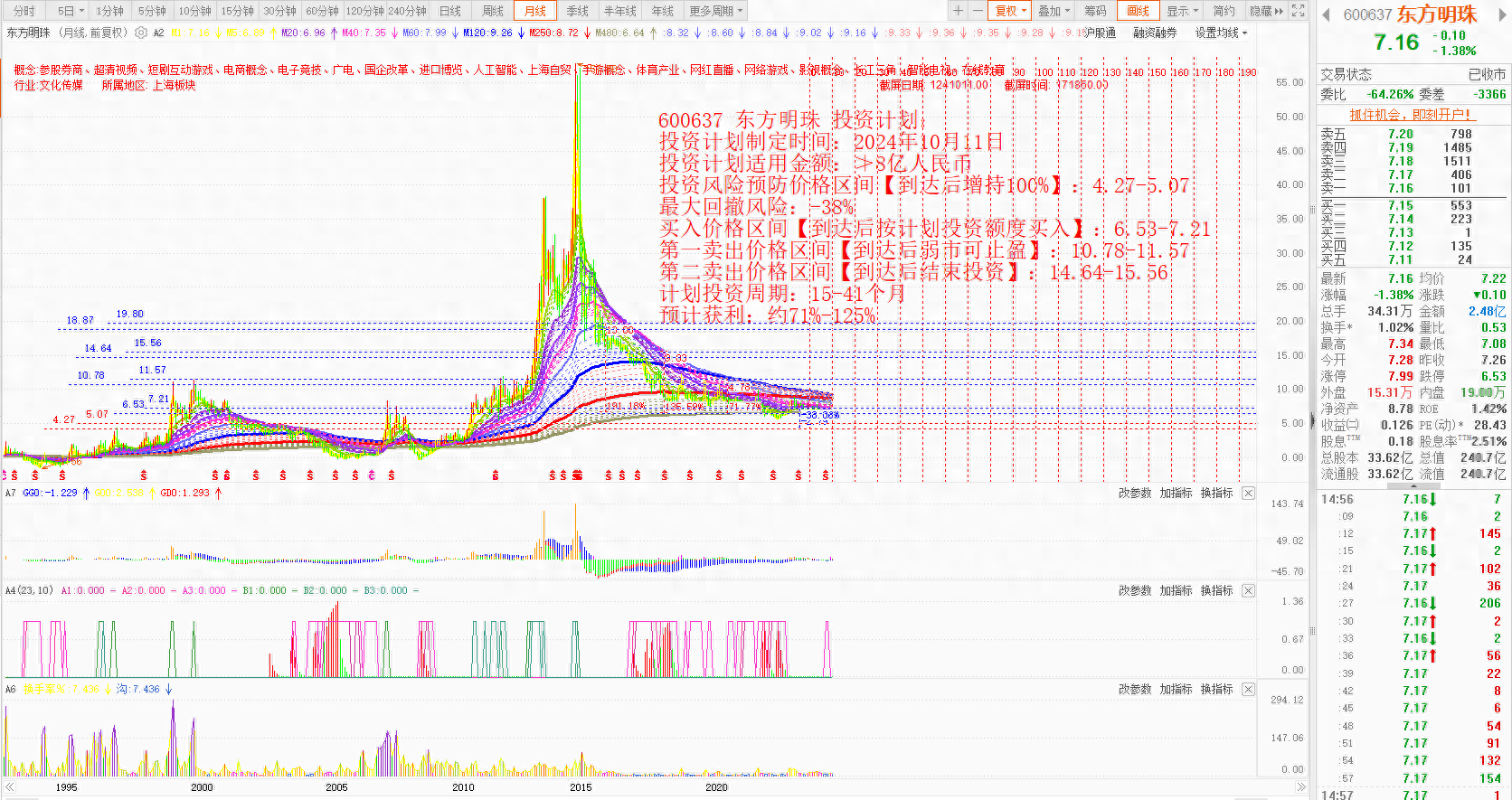Click 所属地区 上海板块 label

pyautogui.click(x=148, y=85)
